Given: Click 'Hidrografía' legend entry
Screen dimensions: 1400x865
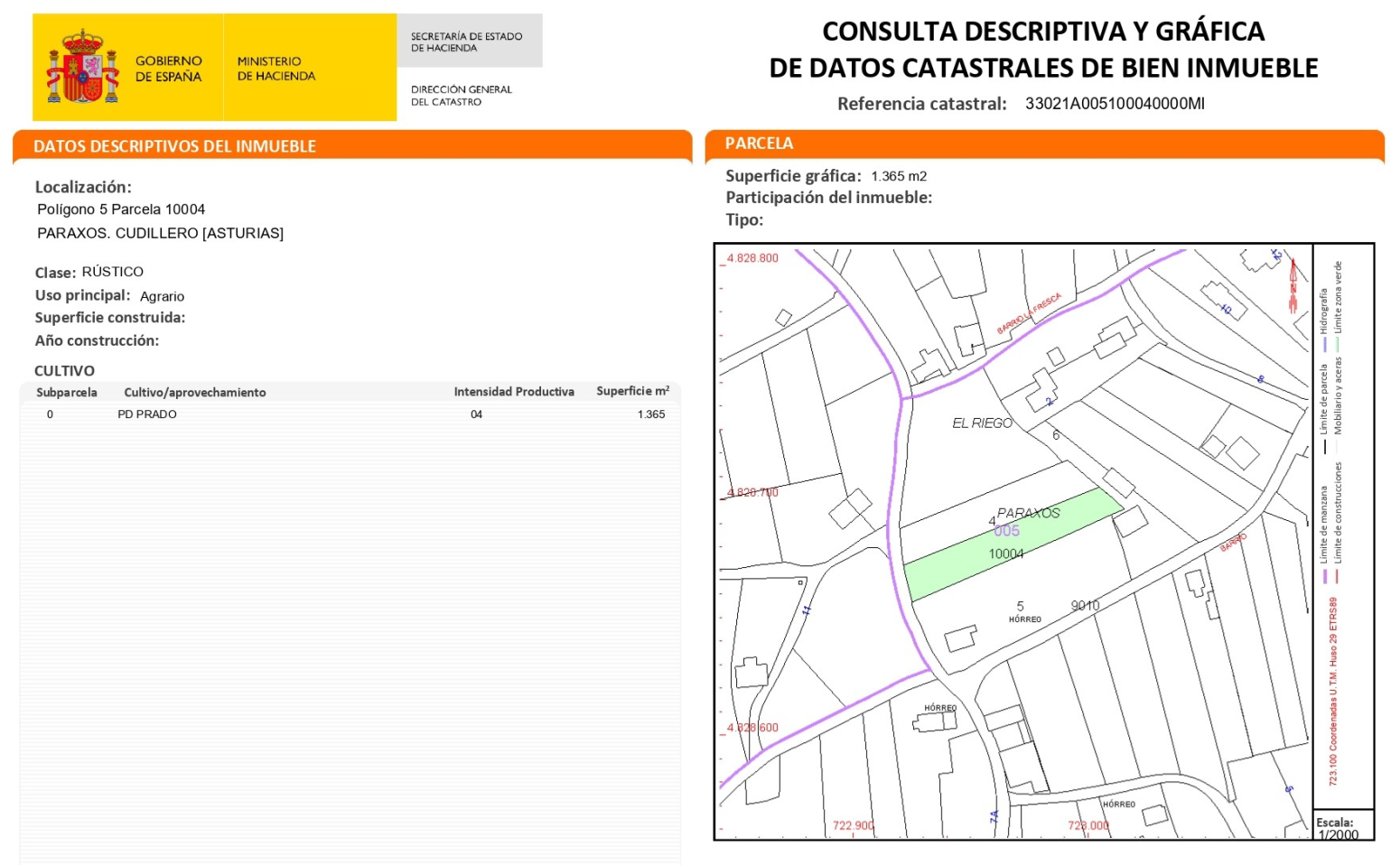Looking at the screenshot, I should 1323,318.
